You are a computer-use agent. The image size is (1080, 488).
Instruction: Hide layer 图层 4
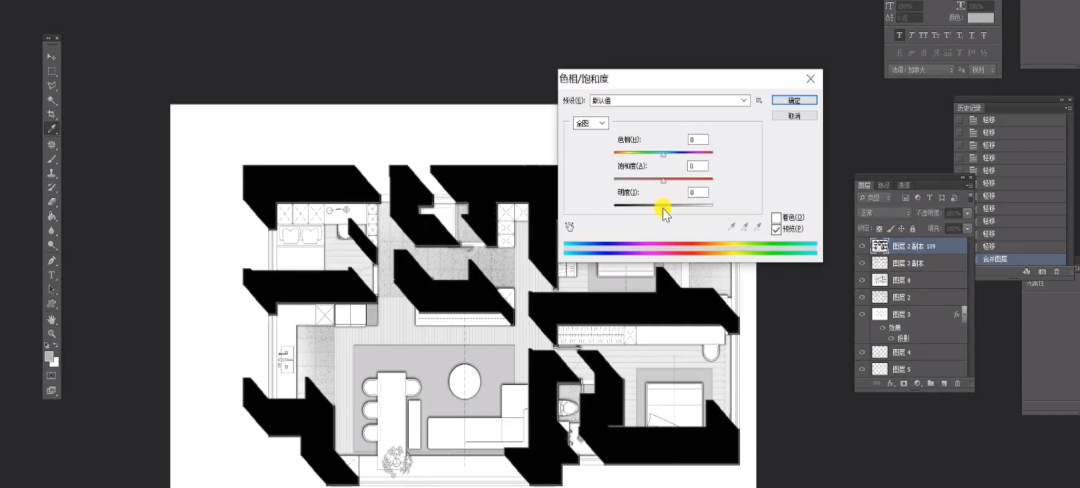[862, 352]
